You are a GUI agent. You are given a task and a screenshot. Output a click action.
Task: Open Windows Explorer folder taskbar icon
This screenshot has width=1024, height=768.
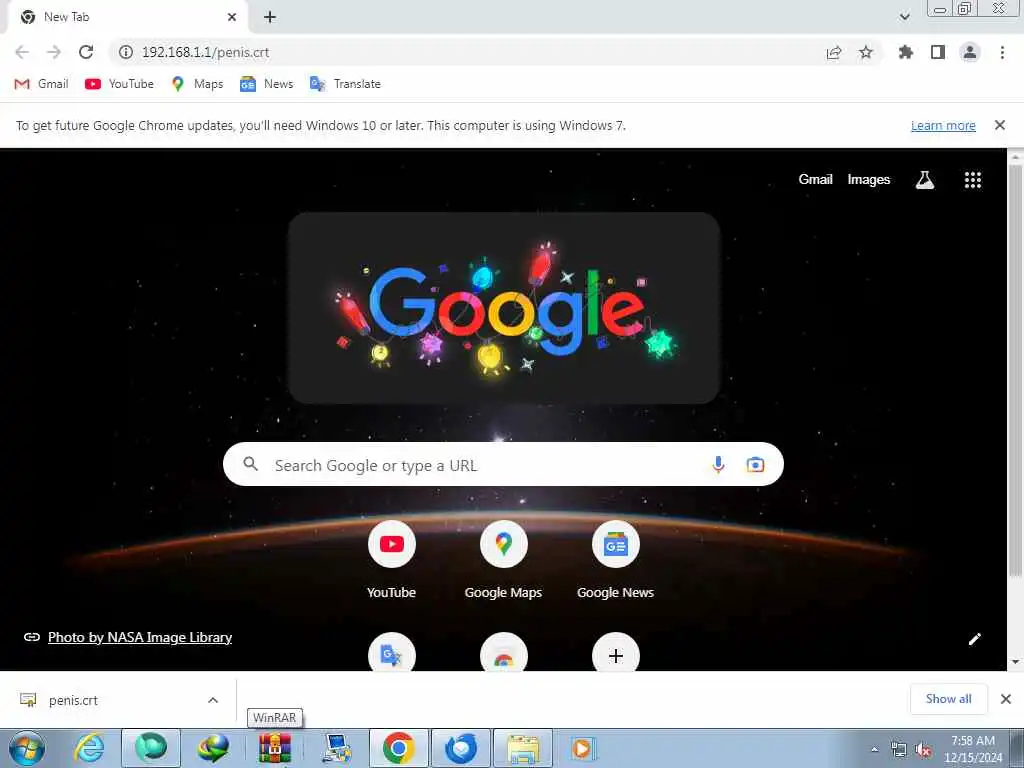pyautogui.click(x=523, y=748)
